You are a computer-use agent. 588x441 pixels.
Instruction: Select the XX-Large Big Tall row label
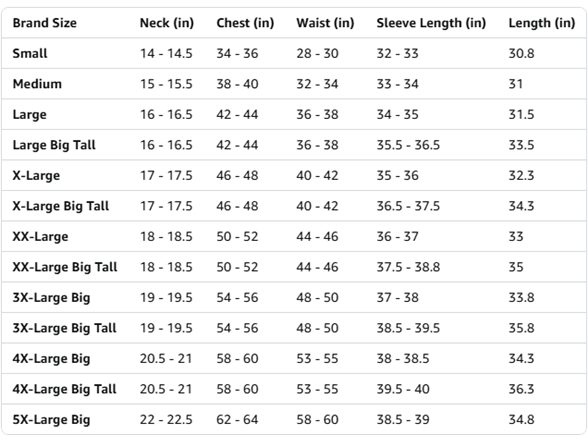[x=65, y=267]
